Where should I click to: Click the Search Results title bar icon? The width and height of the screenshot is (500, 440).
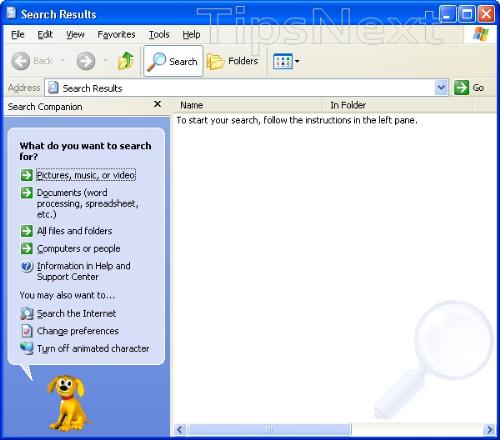pyautogui.click(x=12, y=13)
